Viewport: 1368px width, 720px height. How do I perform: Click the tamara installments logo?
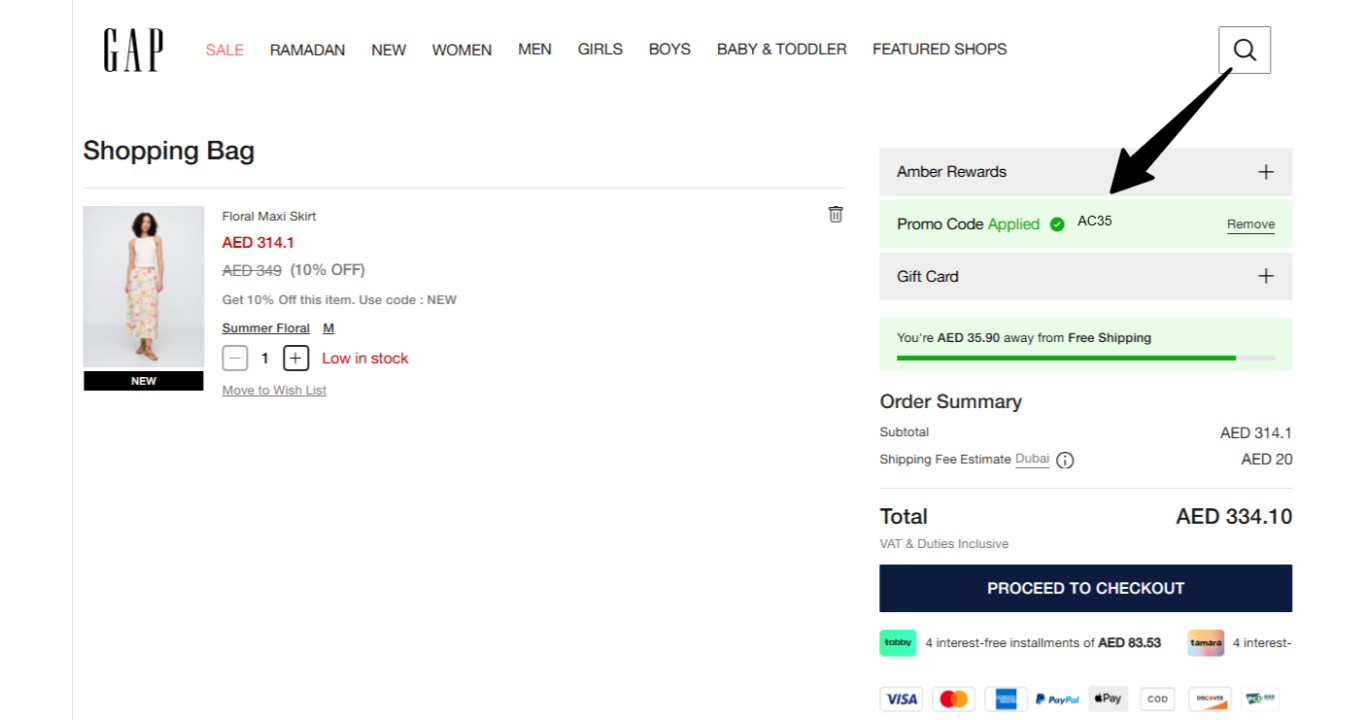(1206, 643)
